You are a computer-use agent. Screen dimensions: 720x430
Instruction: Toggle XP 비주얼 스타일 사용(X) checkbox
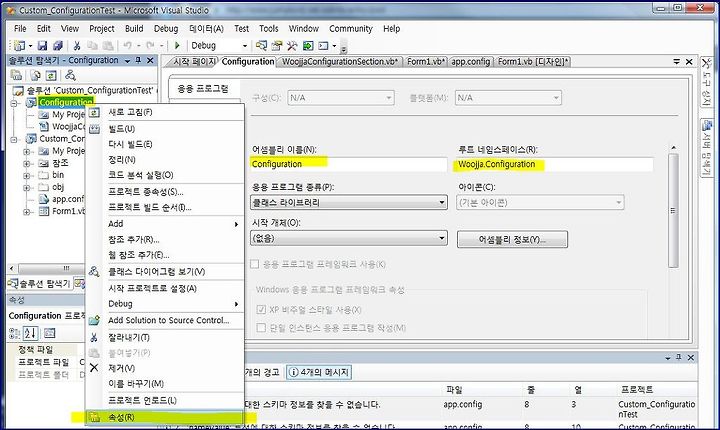261,310
